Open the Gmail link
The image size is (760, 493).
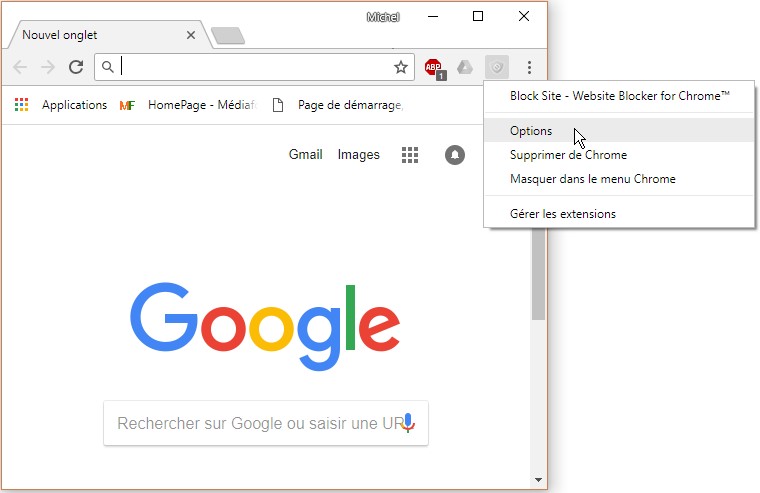coord(305,155)
